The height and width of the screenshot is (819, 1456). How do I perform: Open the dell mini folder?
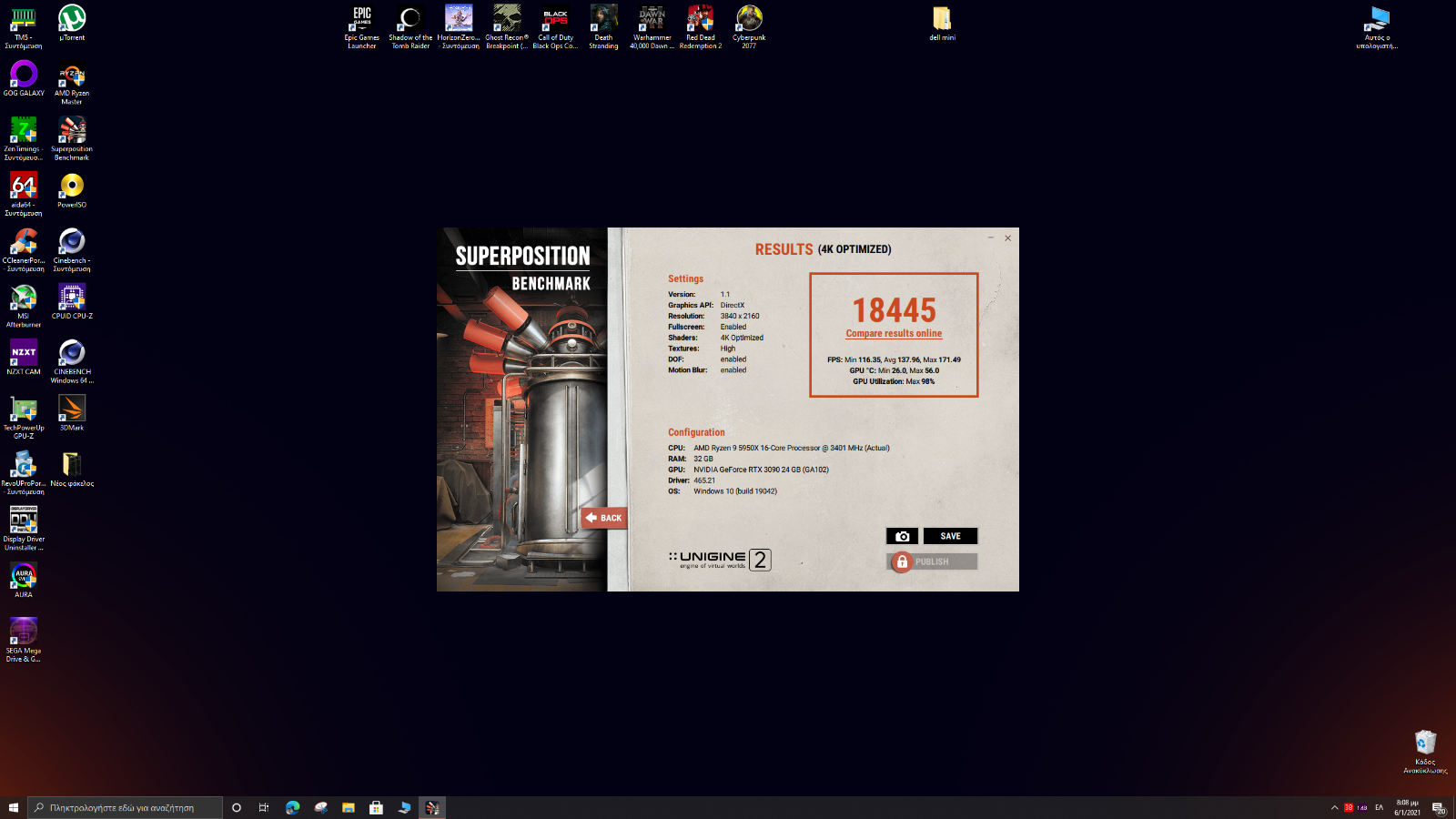click(942, 23)
